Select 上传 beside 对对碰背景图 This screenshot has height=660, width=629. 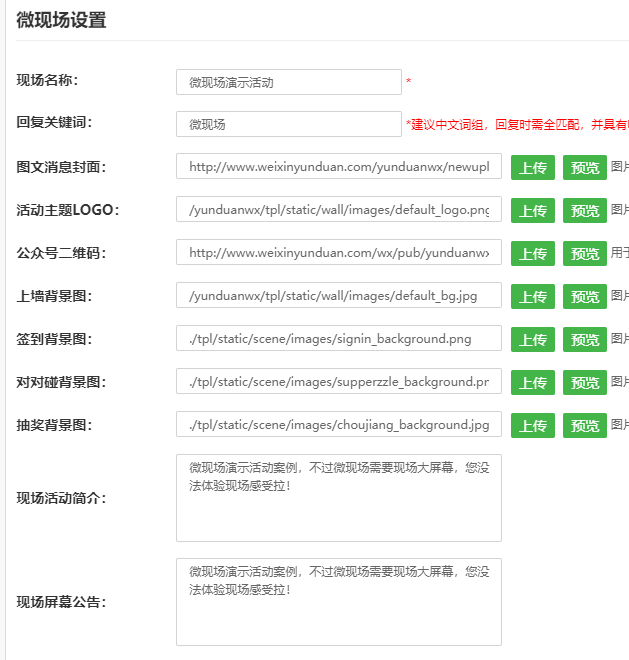tap(532, 383)
